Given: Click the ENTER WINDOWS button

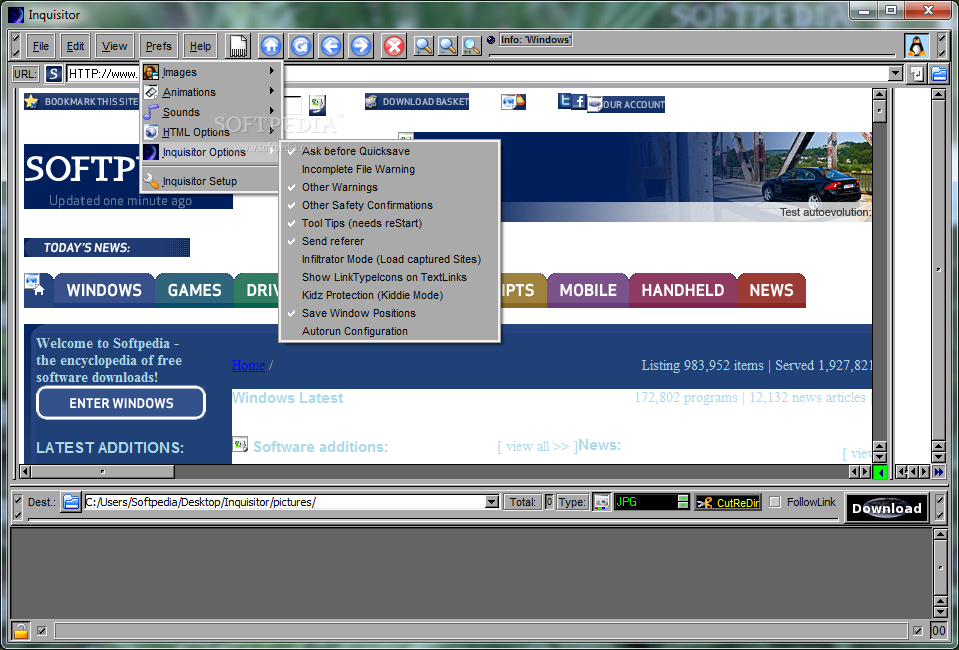Looking at the screenshot, I should (121, 403).
